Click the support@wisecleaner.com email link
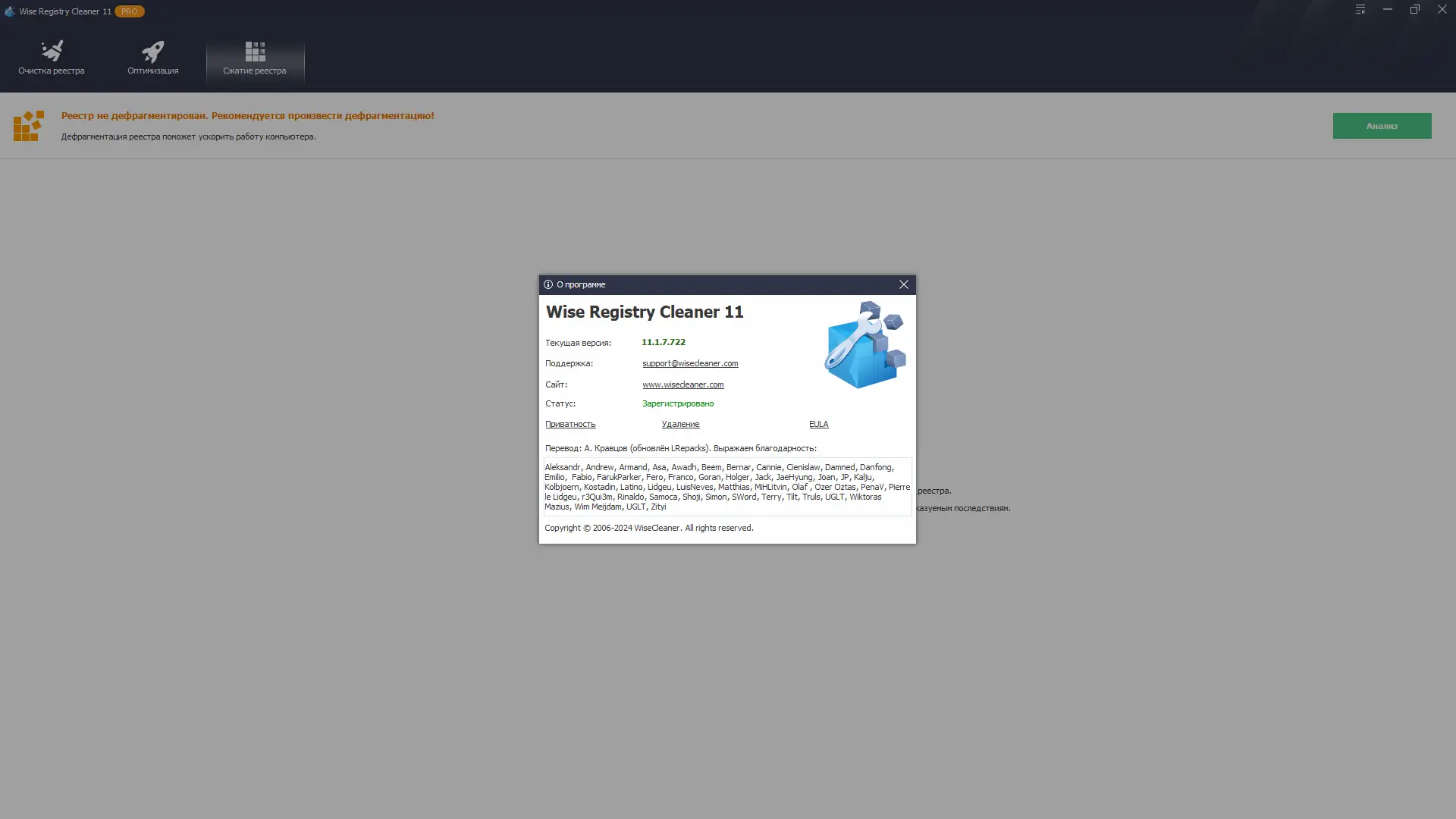The image size is (1456, 819). pyautogui.click(x=690, y=363)
